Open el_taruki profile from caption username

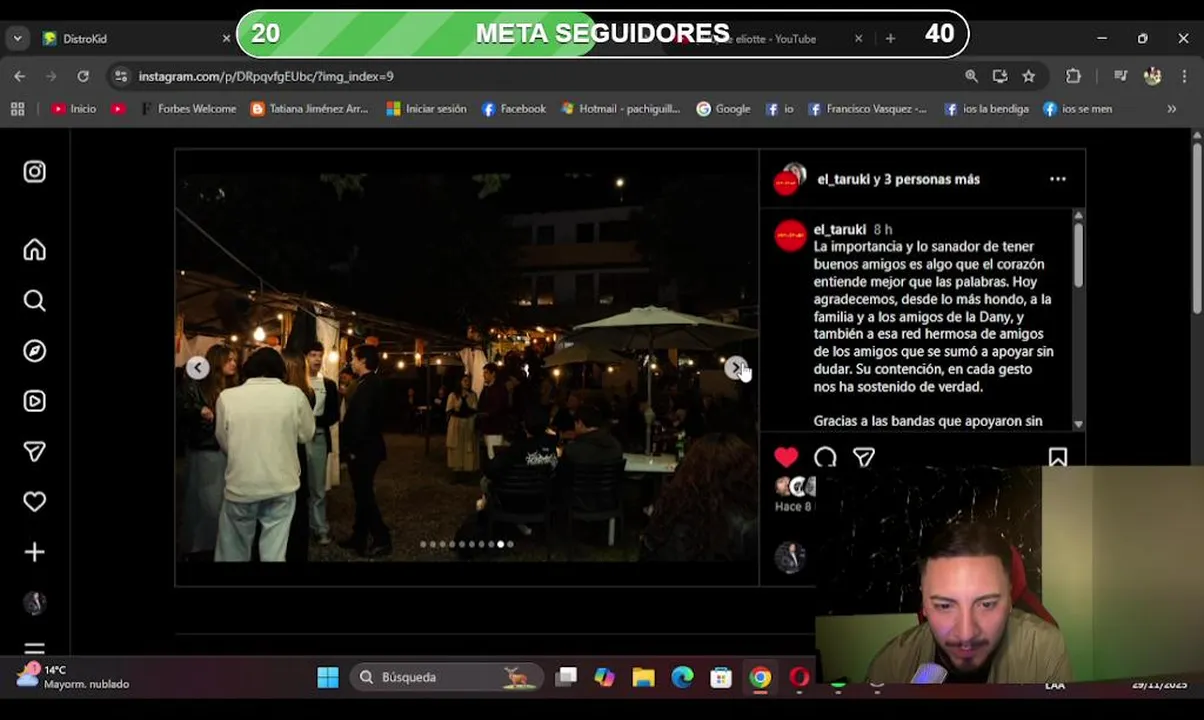point(840,229)
